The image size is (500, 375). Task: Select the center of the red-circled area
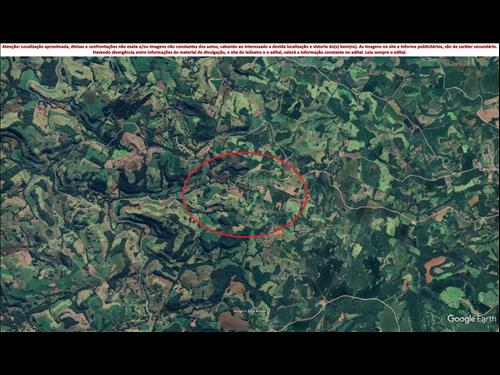coord(245,195)
